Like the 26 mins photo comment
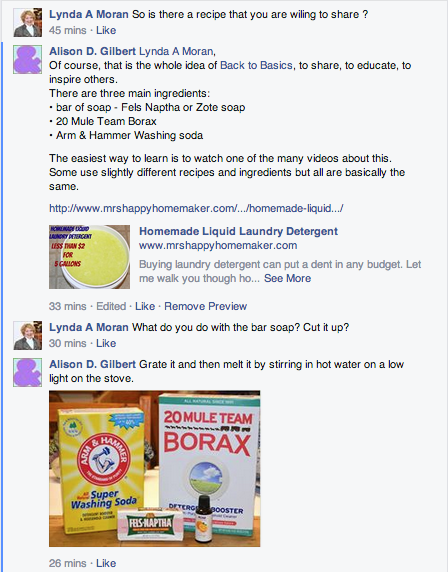Viewport: 448px width, 572px height. click(106, 563)
